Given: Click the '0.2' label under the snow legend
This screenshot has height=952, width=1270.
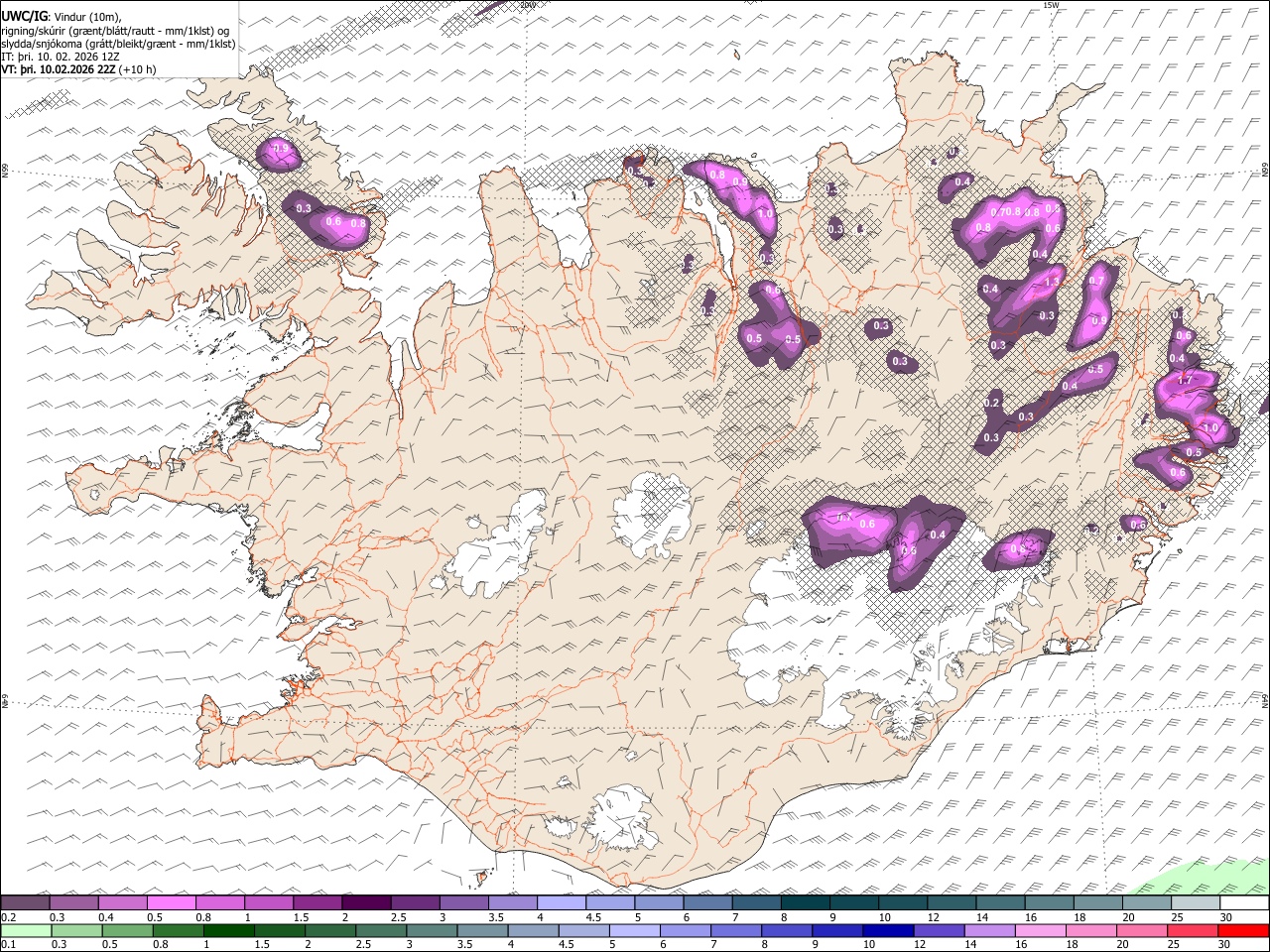Looking at the screenshot, I should 8,917.
